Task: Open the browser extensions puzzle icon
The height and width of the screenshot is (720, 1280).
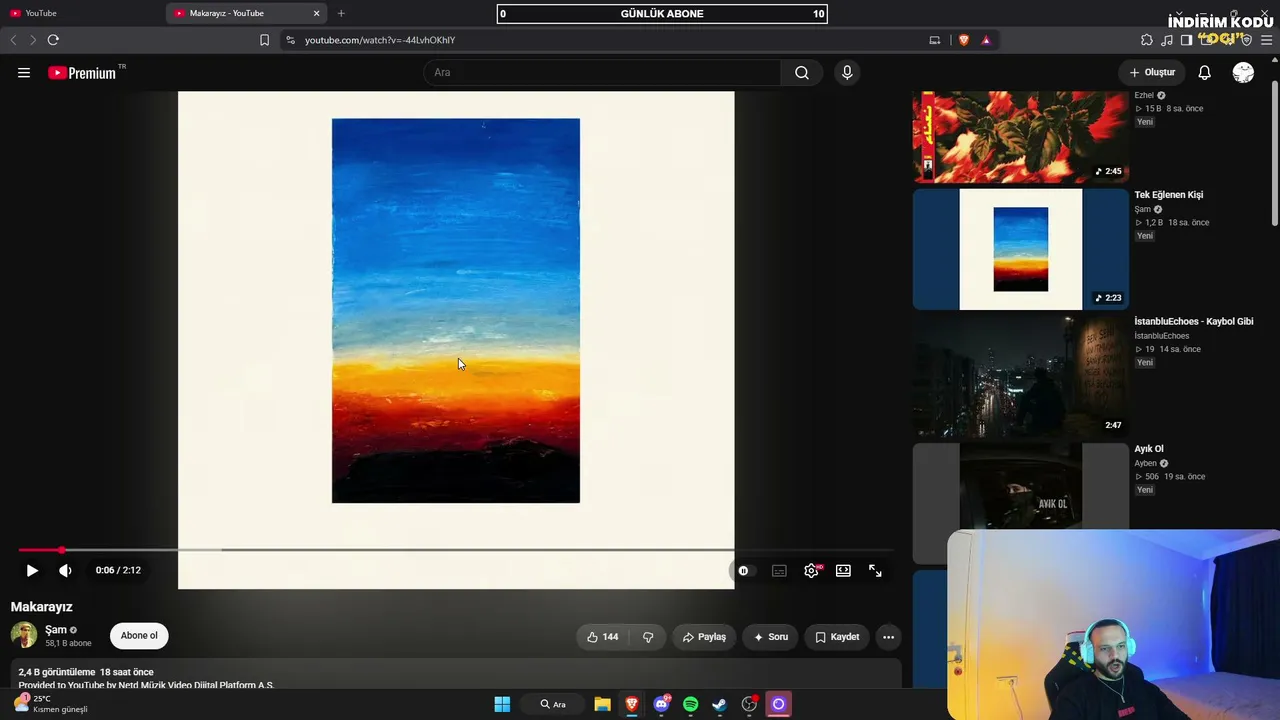Action: tap(1147, 40)
